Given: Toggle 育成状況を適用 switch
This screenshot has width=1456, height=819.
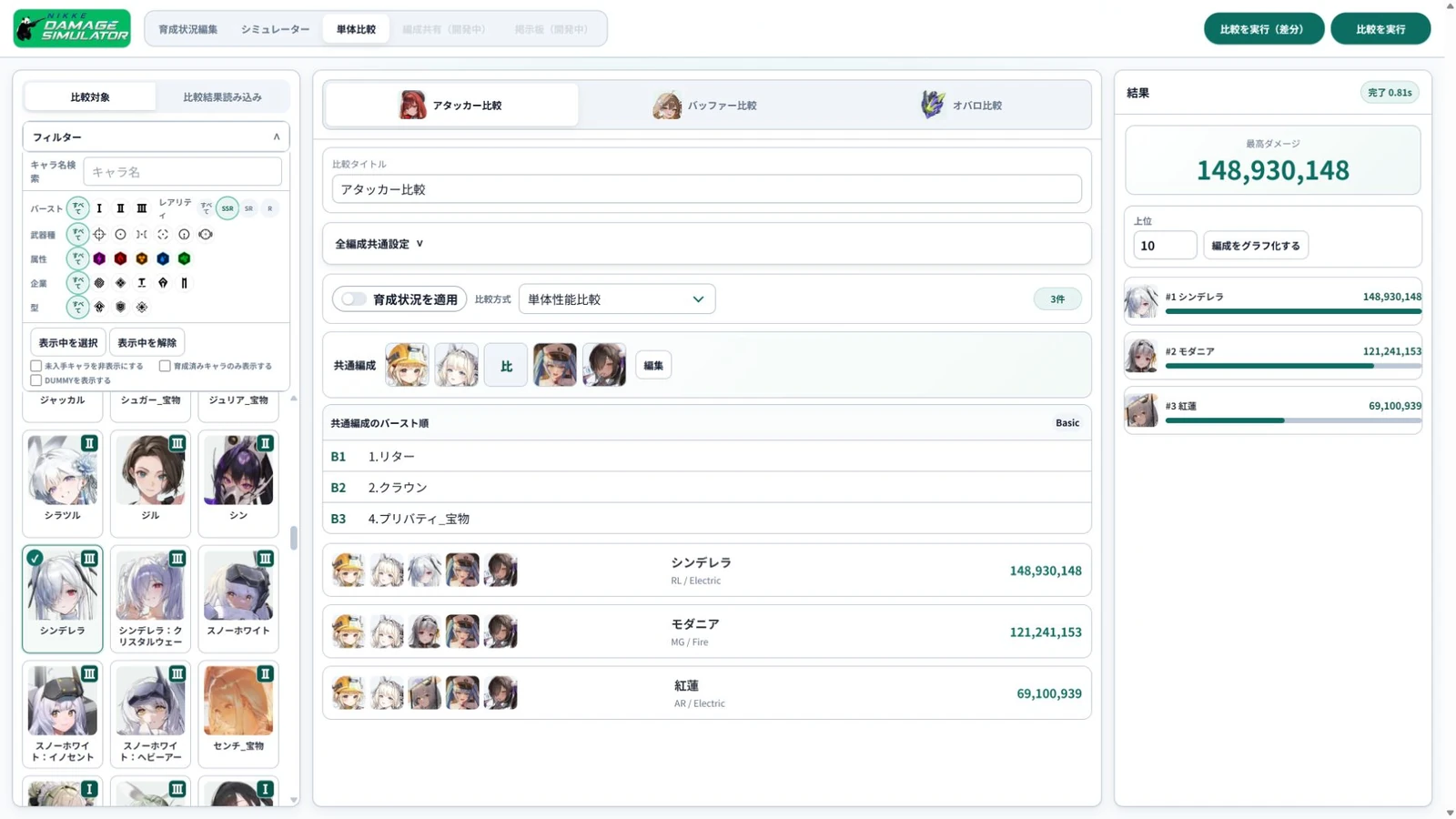Looking at the screenshot, I should tap(353, 299).
